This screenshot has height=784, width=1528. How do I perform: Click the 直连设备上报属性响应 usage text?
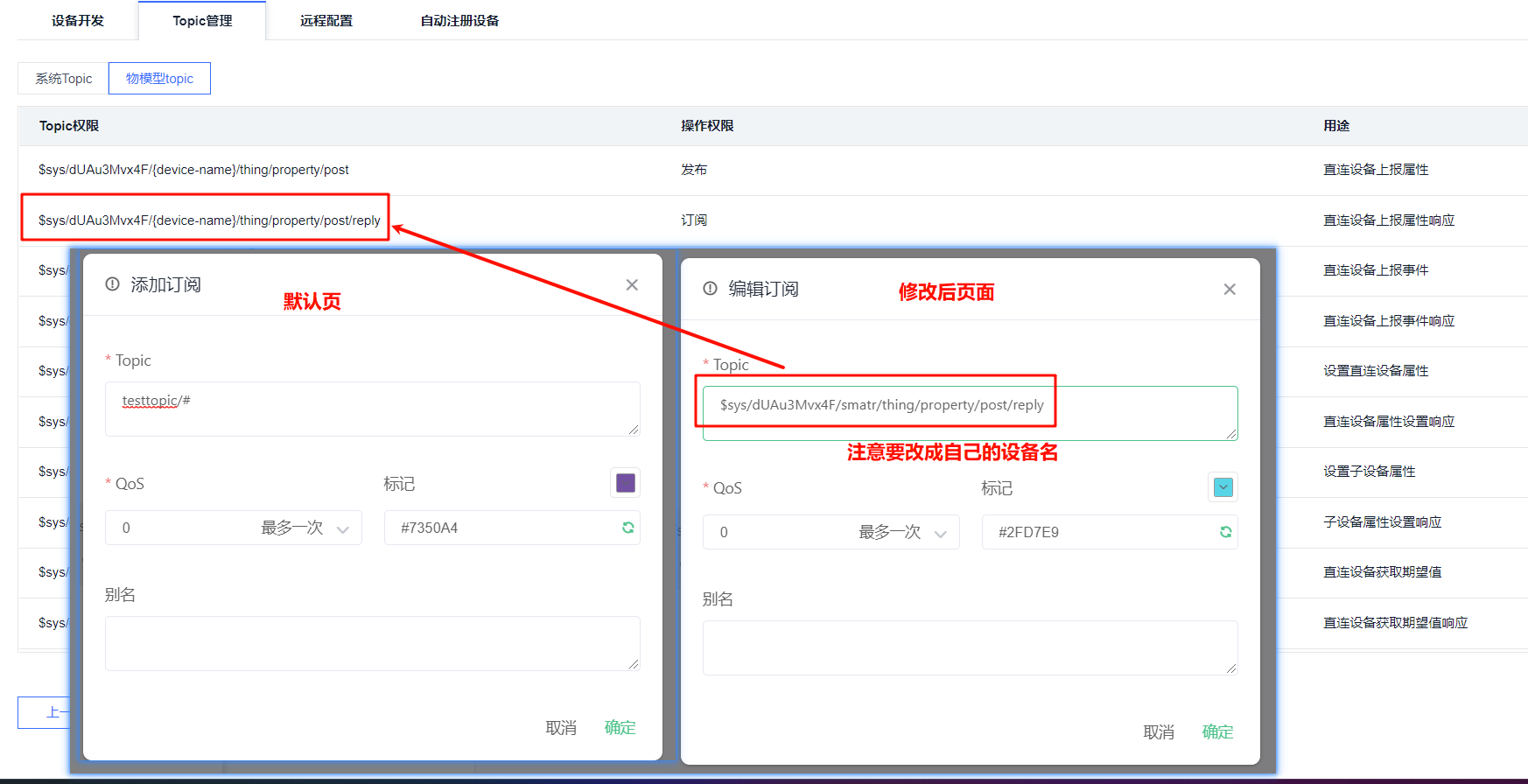tap(1389, 220)
